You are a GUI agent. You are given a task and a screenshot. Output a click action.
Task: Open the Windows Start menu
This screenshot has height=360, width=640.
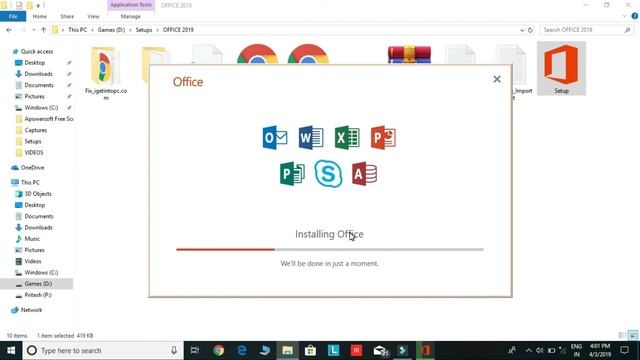[x=11, y=350]
